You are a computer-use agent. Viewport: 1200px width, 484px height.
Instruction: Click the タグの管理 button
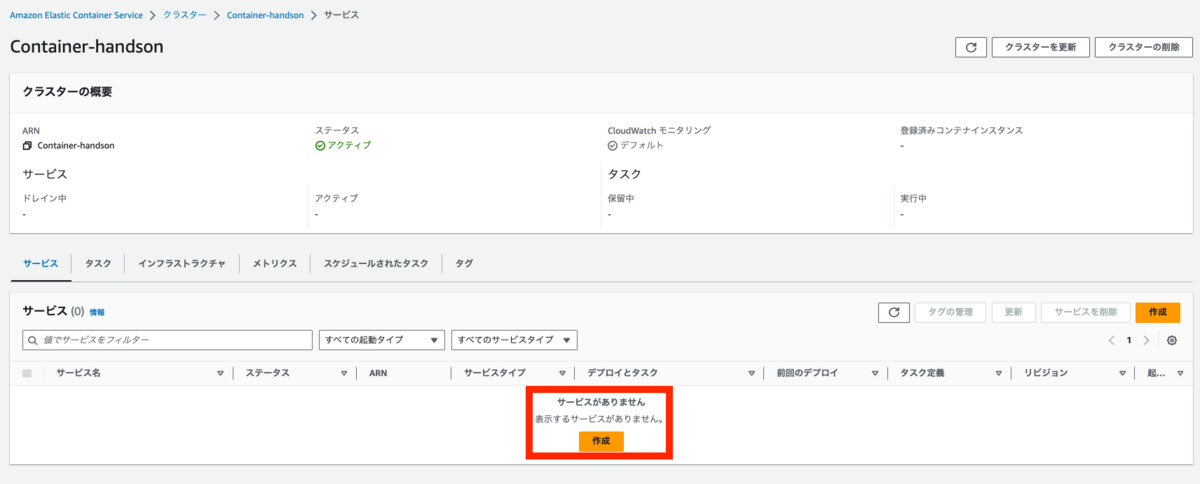click(950, 313)
